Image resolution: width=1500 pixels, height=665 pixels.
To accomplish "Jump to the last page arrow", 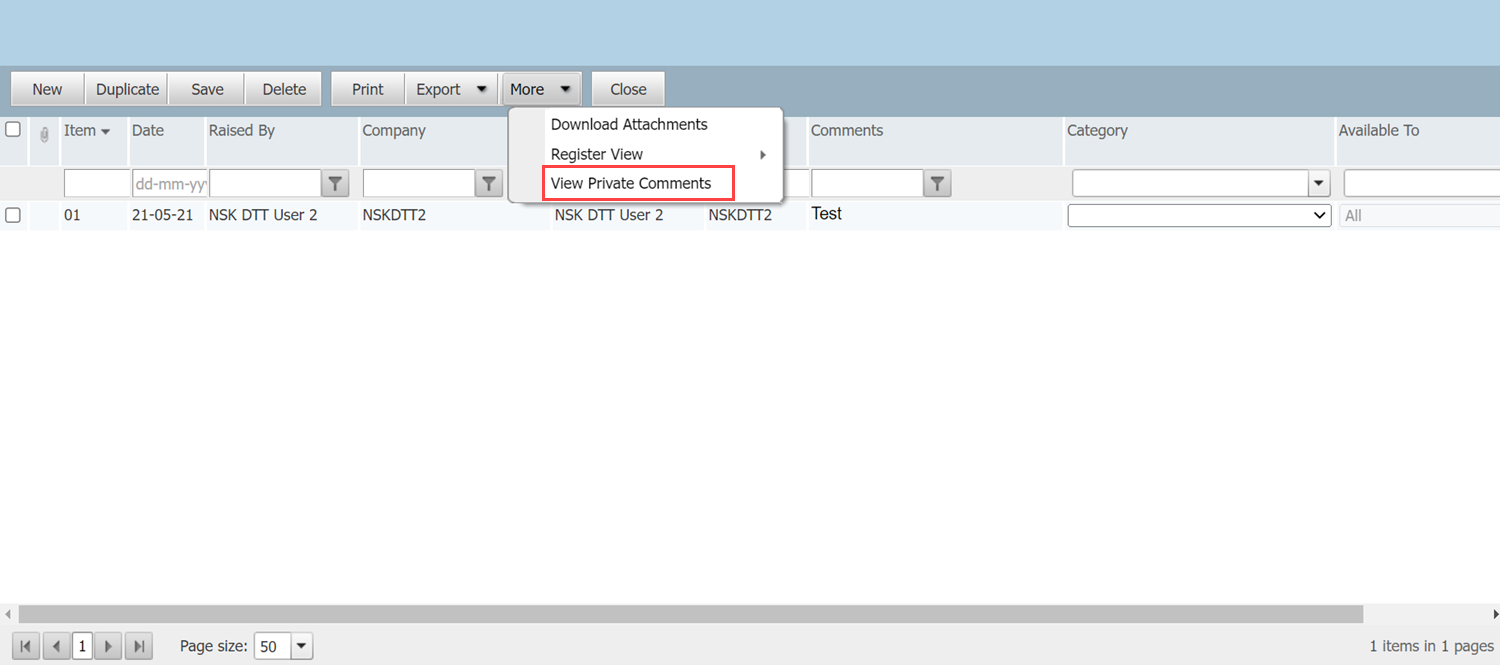I will (139, 646).
